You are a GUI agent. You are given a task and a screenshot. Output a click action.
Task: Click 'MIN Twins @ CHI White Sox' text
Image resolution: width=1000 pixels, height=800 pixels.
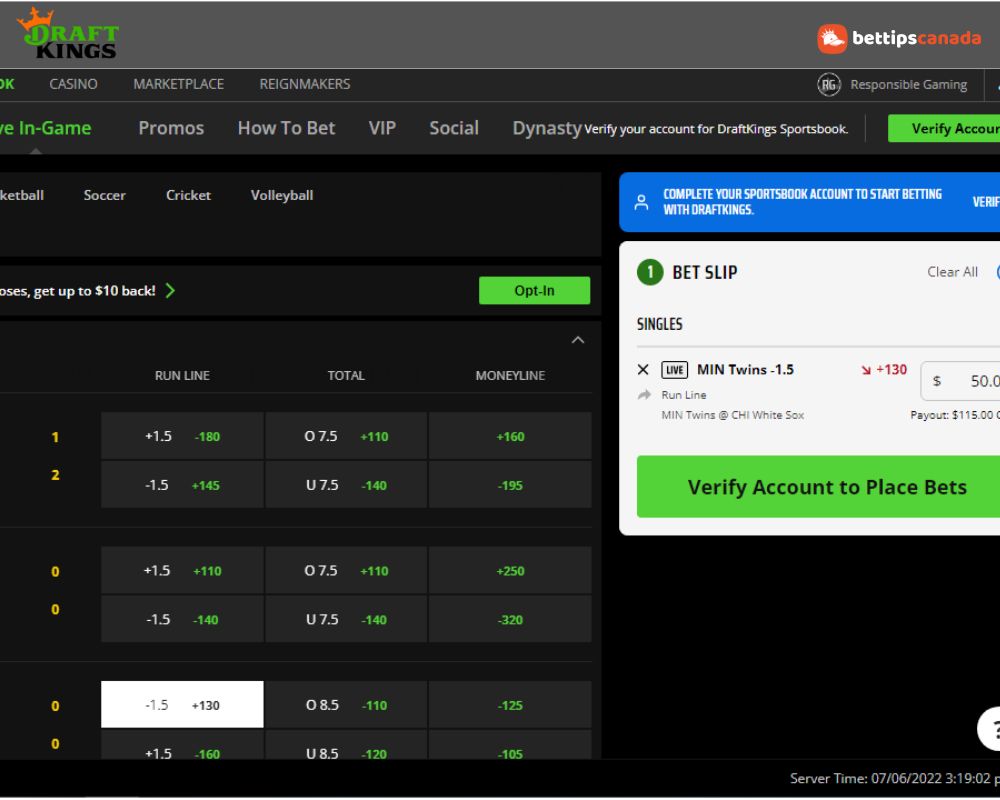(732, 415)
